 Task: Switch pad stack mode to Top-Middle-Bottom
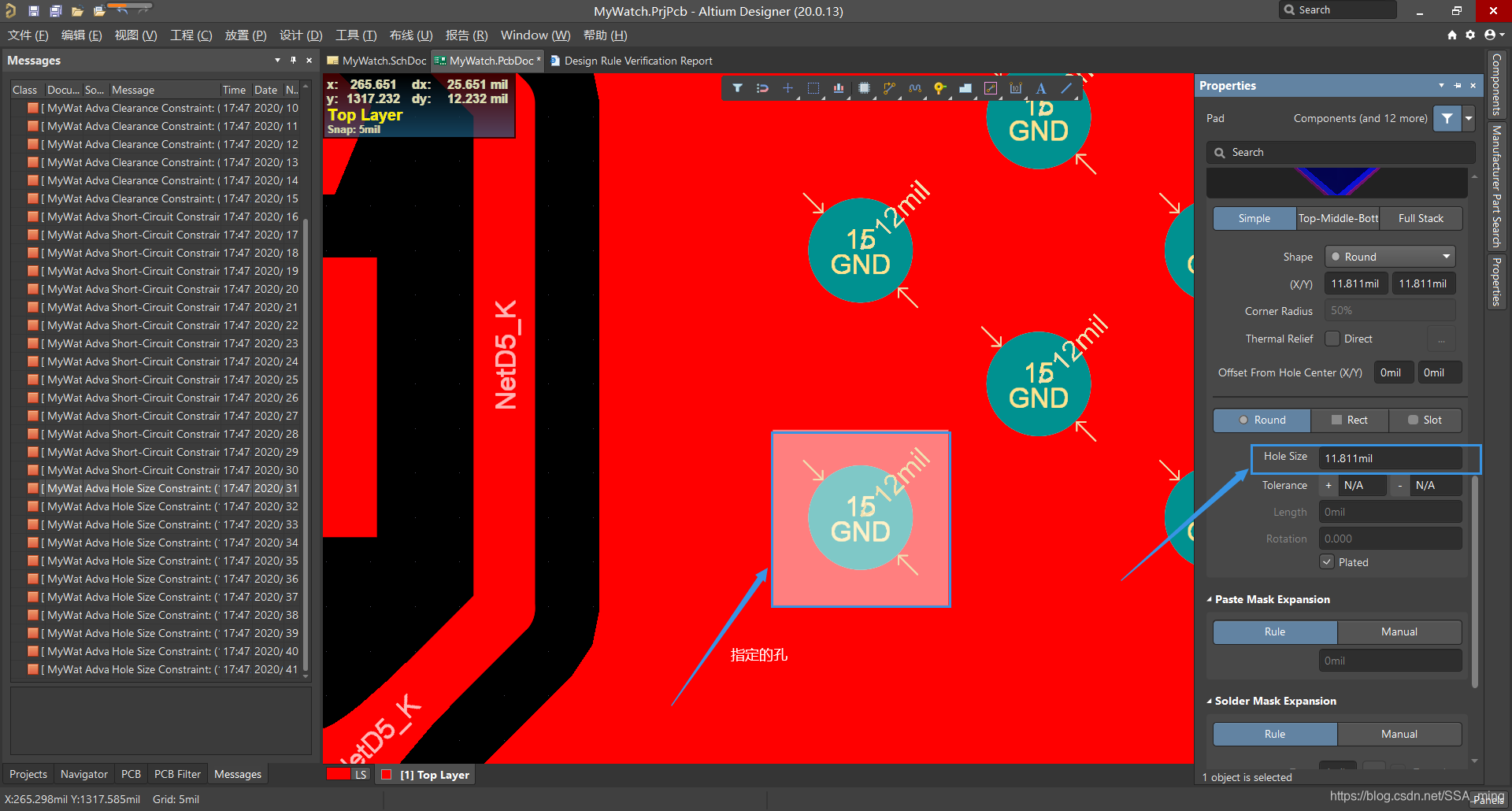click(1338, 218)
